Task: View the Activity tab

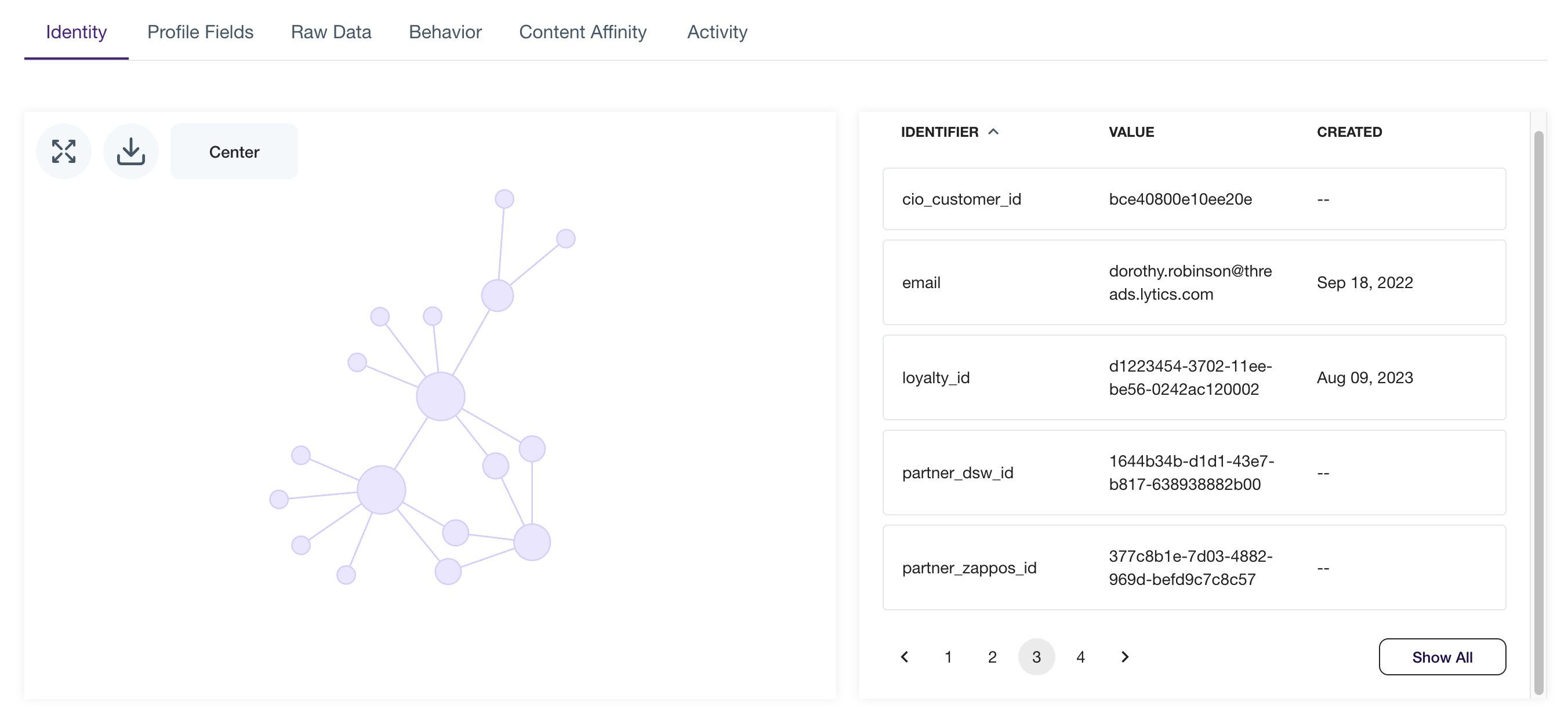Action: click(x=717, y=32)
